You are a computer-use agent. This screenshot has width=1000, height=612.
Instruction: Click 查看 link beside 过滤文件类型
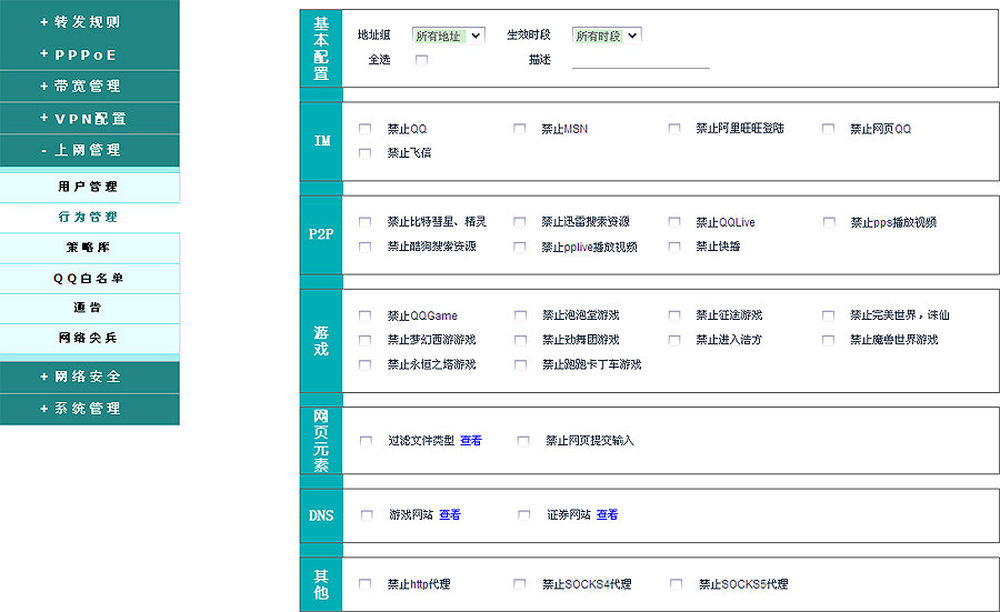tap(471, 441)
